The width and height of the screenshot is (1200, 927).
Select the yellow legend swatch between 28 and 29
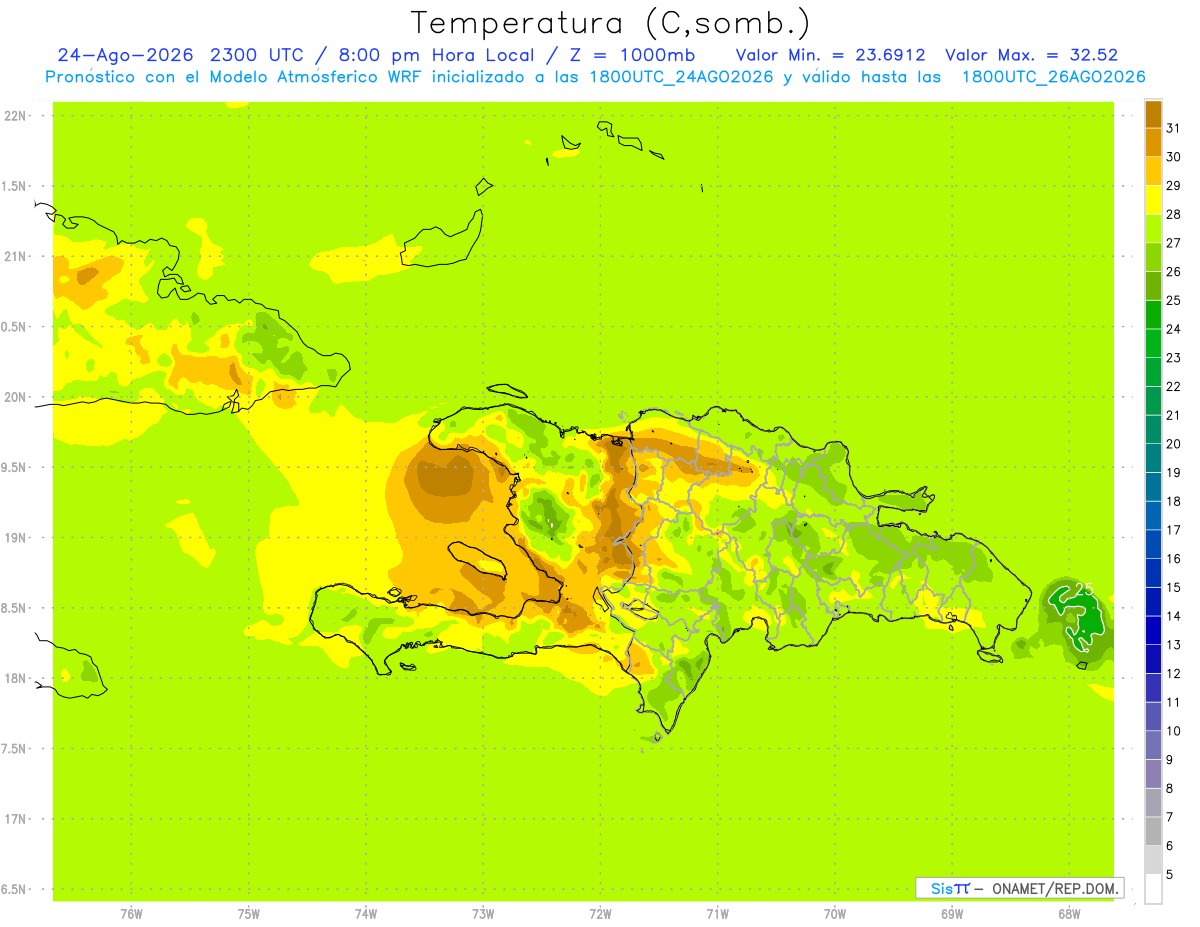[1153, 200]
